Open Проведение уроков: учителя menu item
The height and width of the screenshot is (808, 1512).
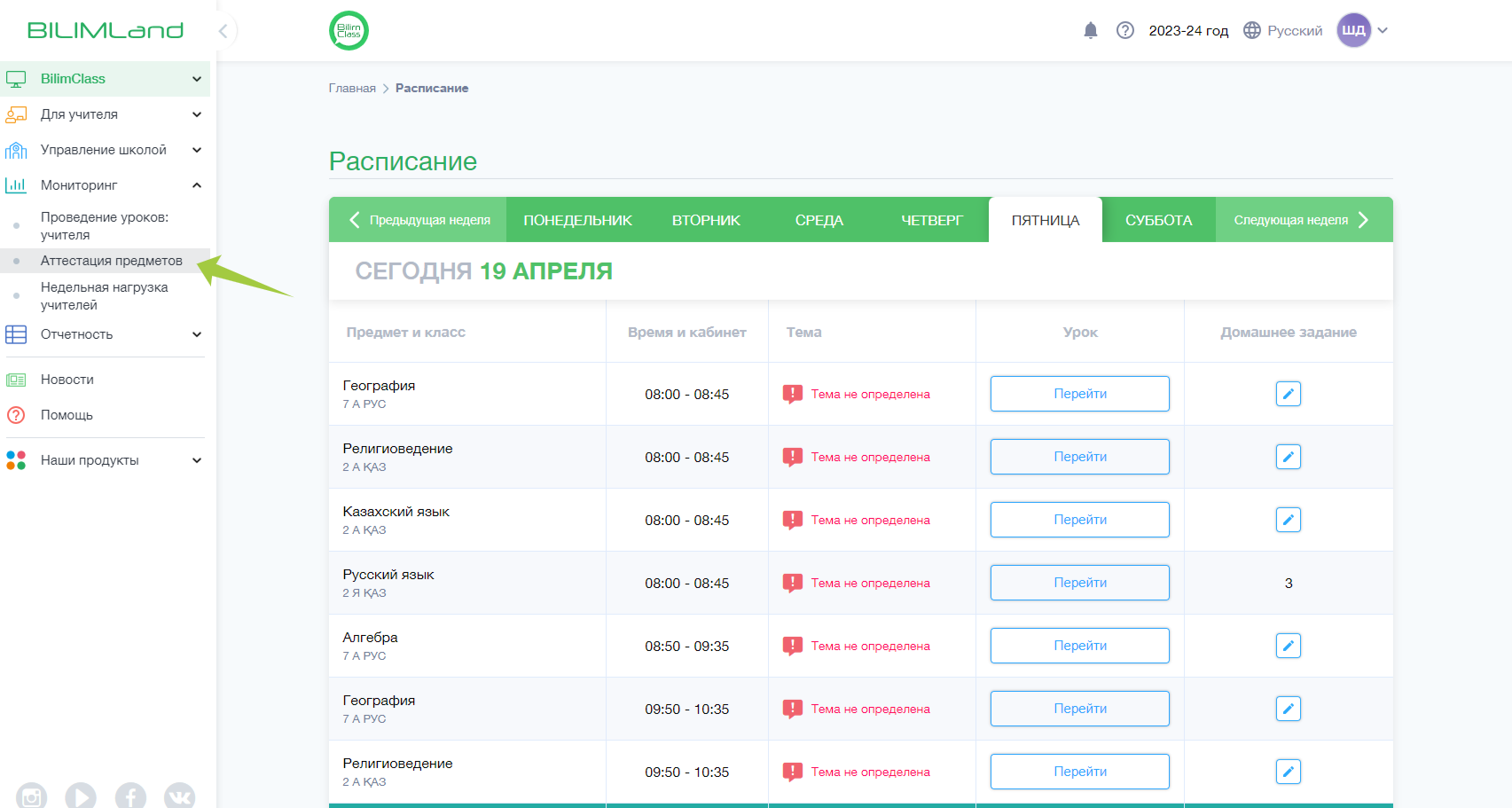coord(105,226)
